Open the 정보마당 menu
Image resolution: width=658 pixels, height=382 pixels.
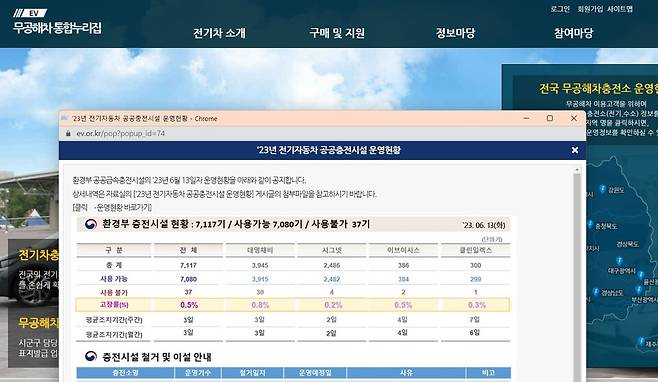pos(455,33)
